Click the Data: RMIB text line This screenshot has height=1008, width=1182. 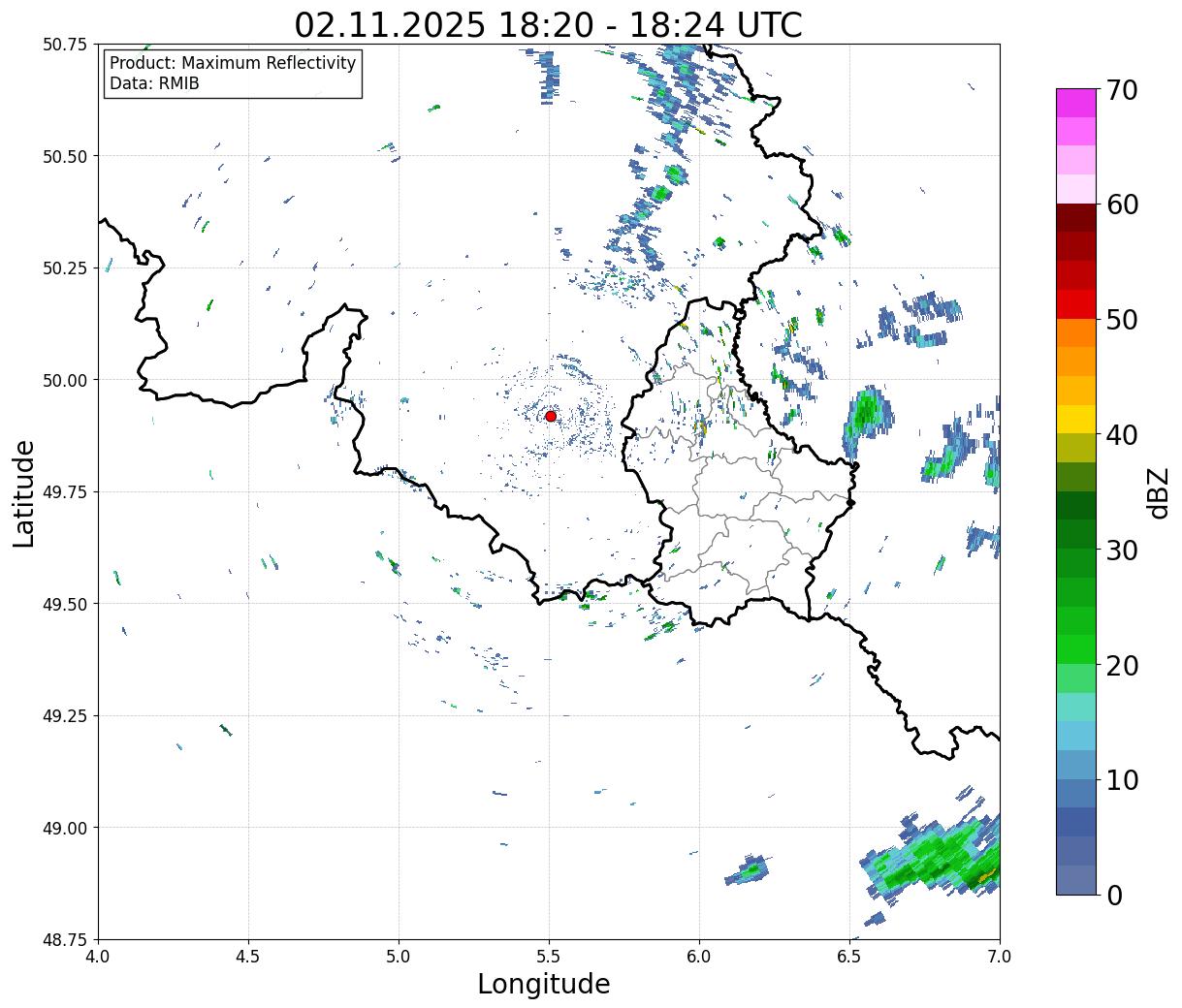[x=154, y=84]
